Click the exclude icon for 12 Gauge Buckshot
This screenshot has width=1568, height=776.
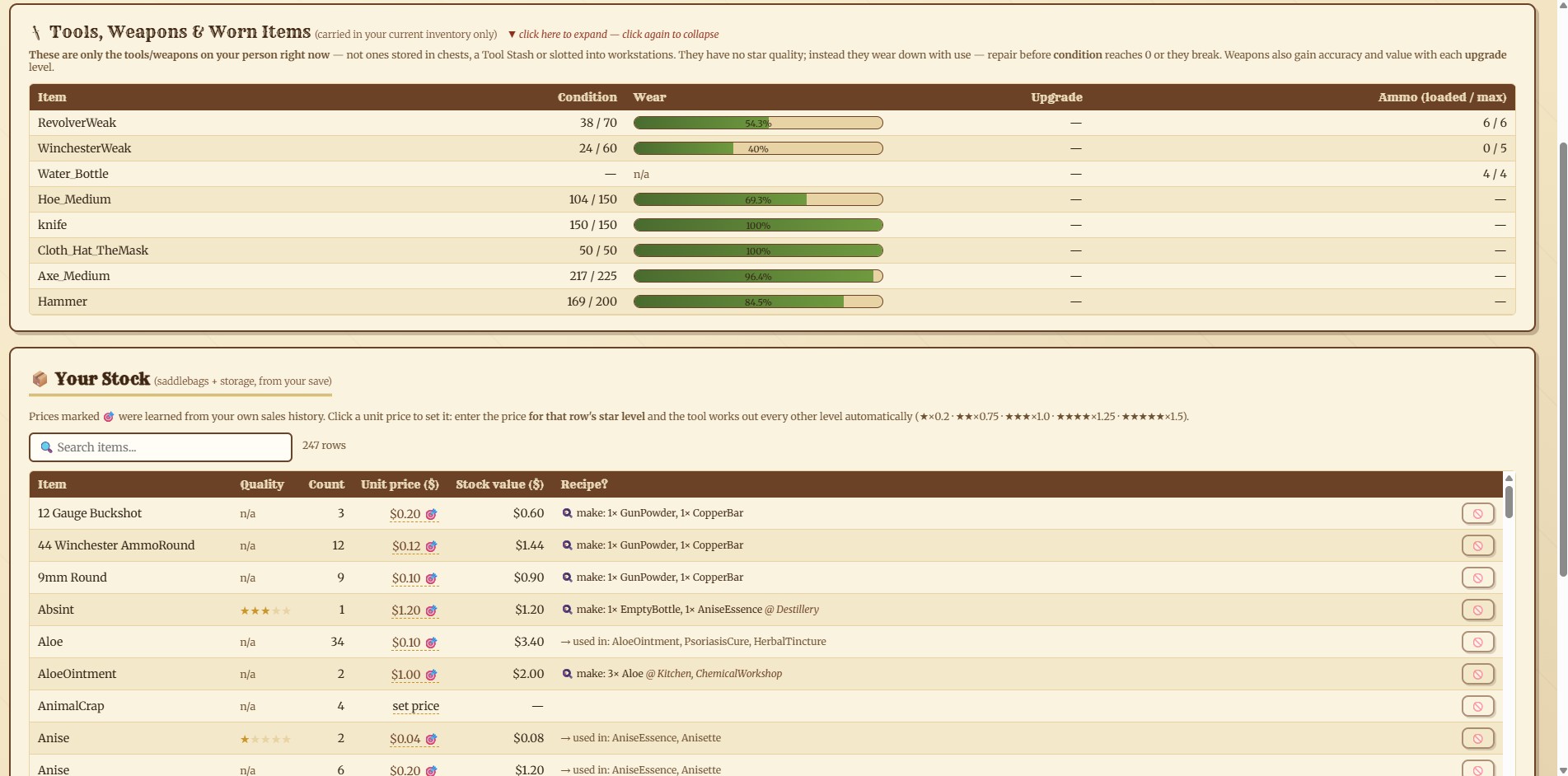(x=1477, y=513)
